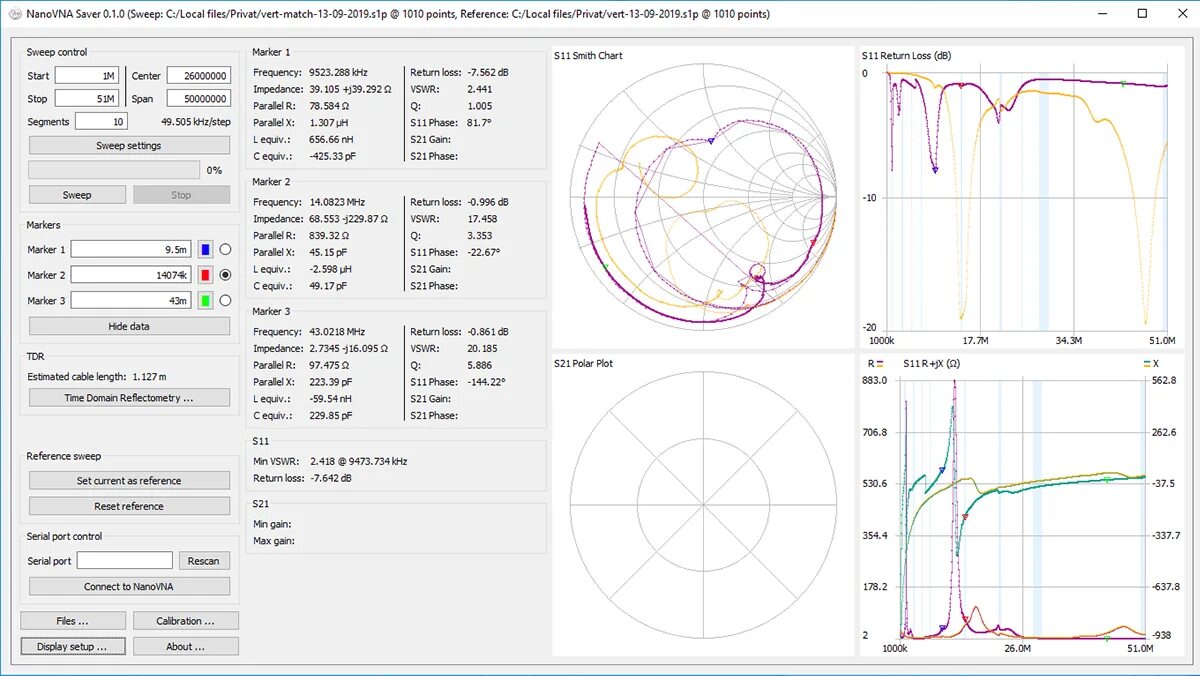Open the Files dialog
The image size is (1200, 676).
tap(73, 621)
